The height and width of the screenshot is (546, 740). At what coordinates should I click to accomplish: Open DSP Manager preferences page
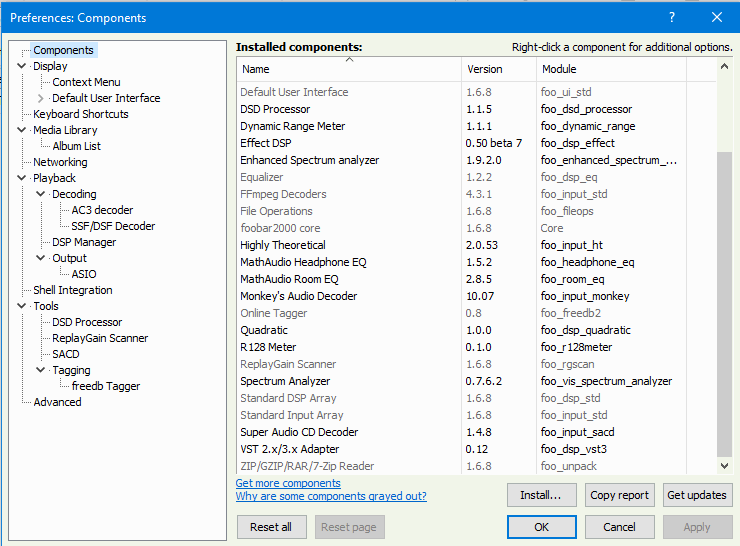click(84, 242)
